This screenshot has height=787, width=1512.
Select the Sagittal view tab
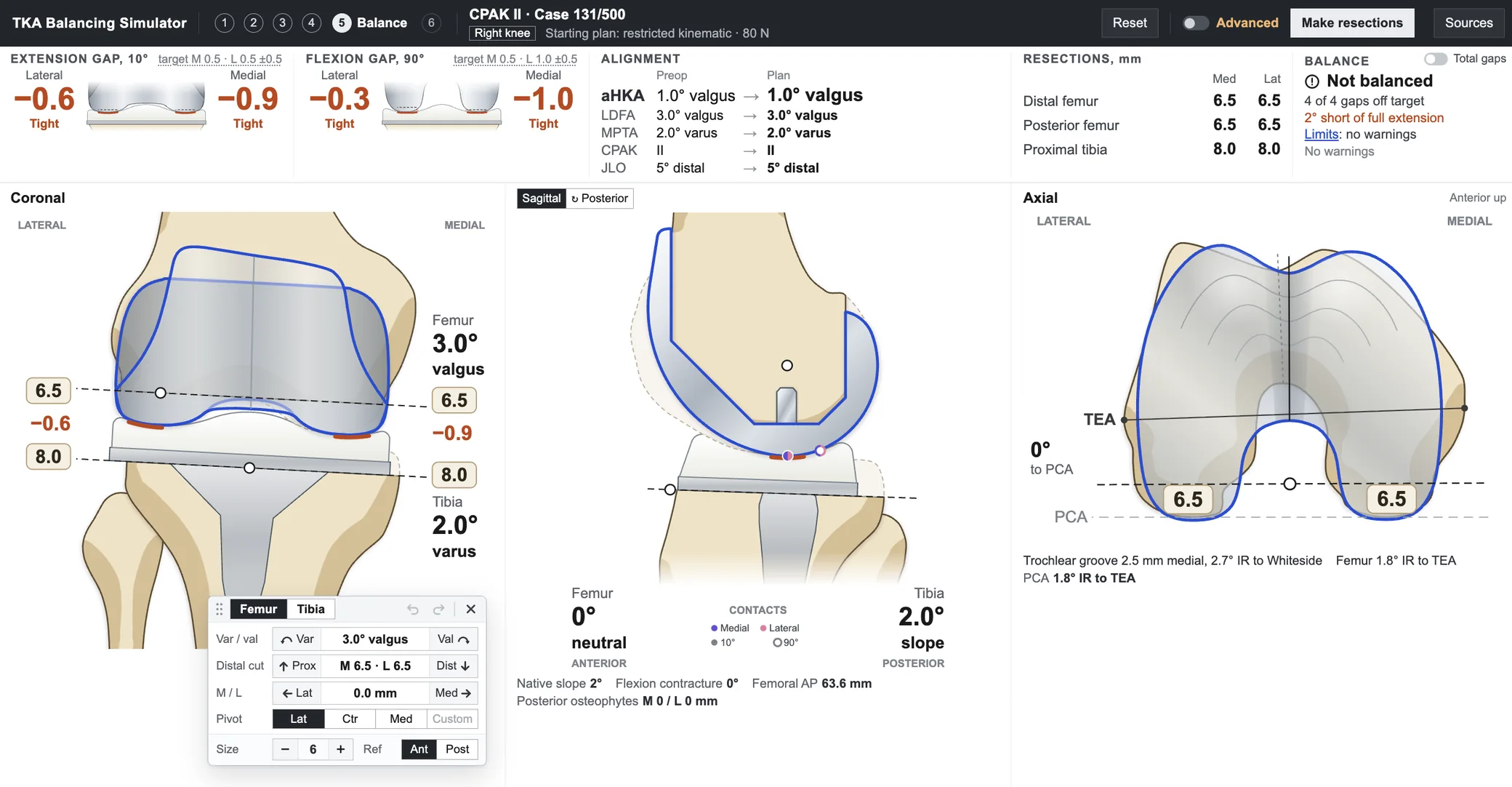tap(541, 198)
